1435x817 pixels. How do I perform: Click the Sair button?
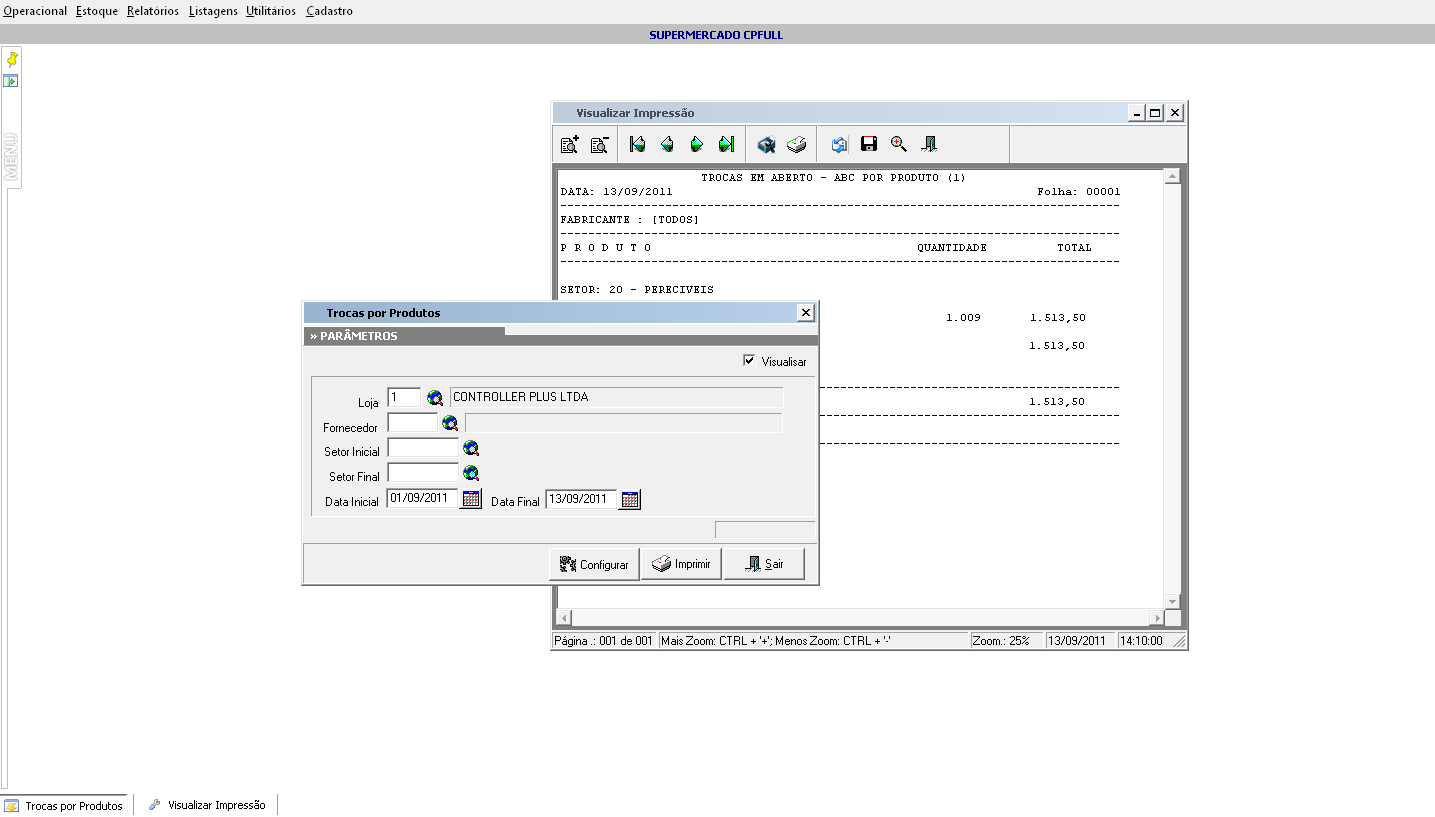[x=764, y=564]
